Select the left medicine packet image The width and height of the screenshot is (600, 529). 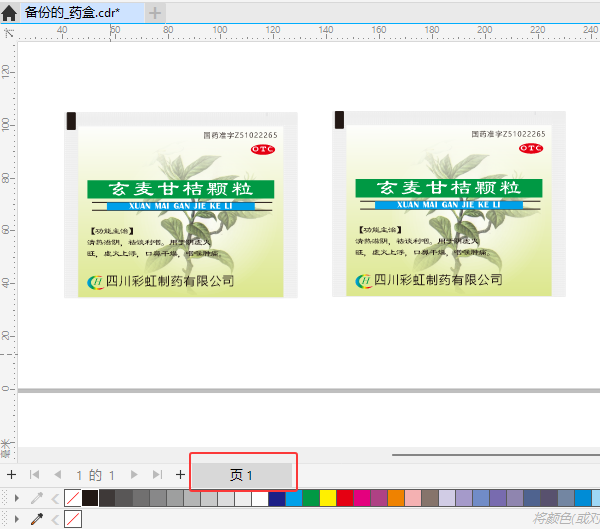(x=181, y=205)
